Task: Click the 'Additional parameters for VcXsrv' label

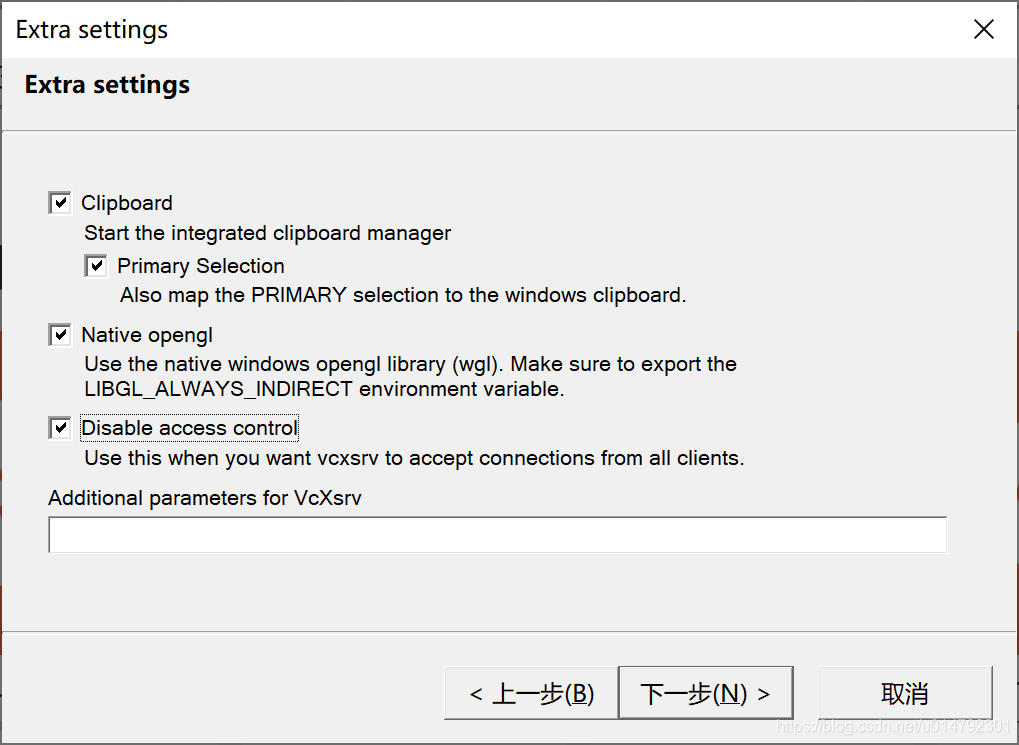Action: (205, 498)
